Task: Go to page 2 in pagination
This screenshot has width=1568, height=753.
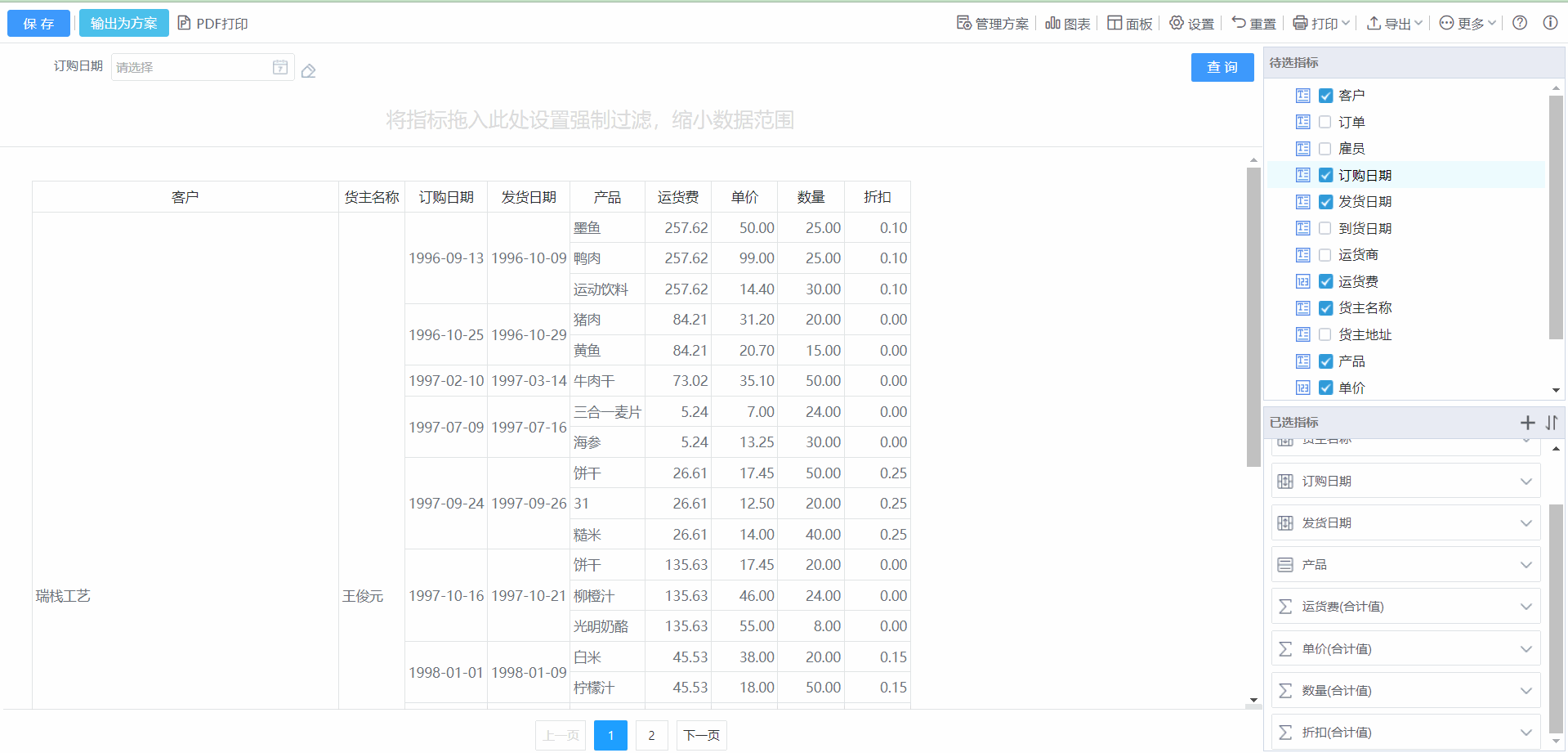Action: point(651,735)
